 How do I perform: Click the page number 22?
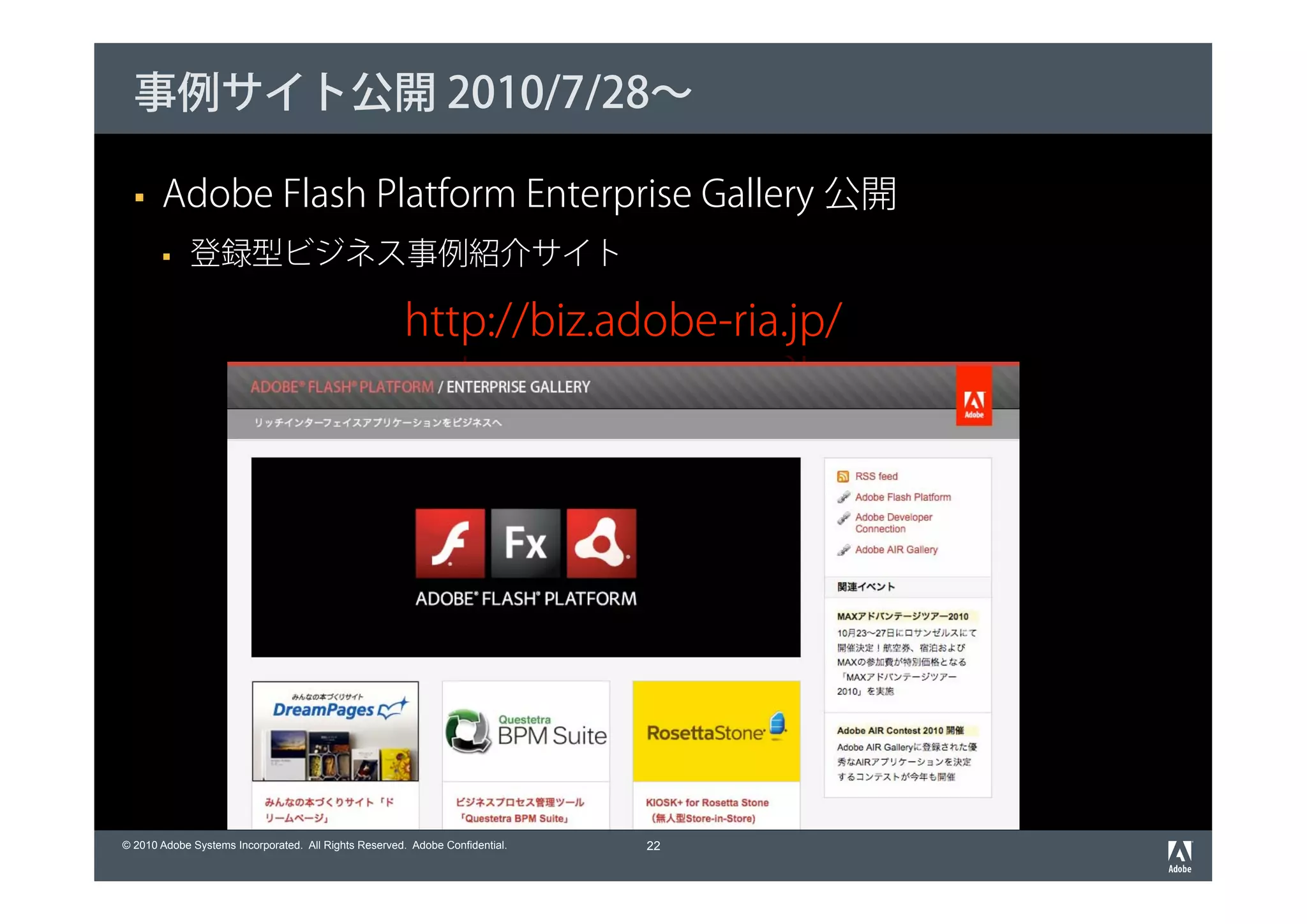pos(653,846)
